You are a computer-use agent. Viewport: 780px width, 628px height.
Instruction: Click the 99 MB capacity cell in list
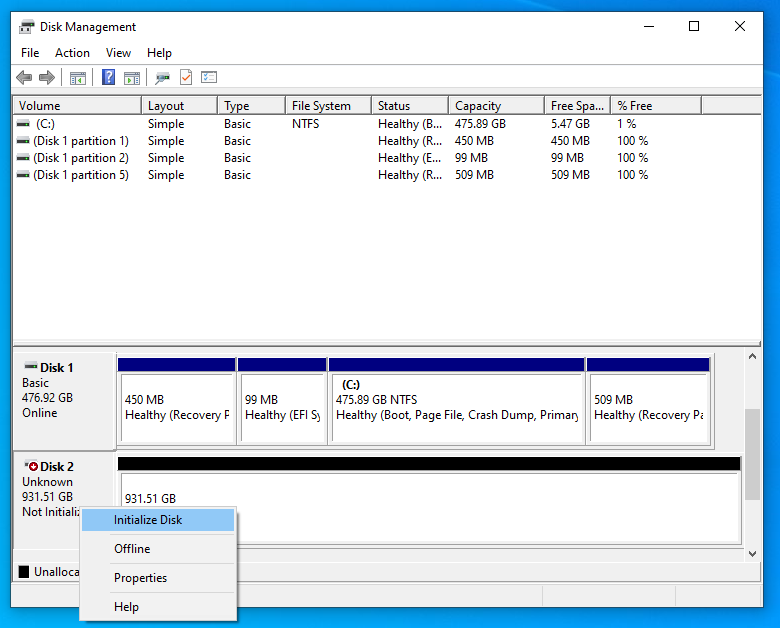click(471, 158)
